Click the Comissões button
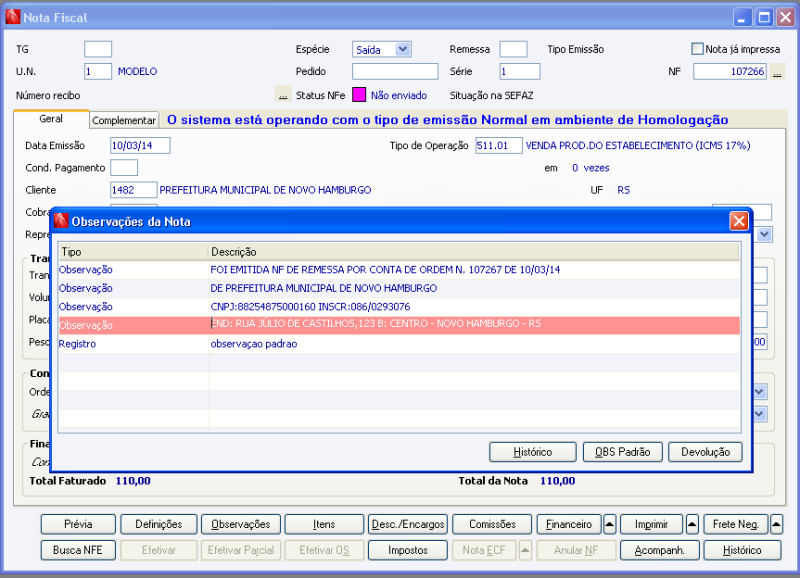The height and width of the screenshot is (578, 800). pyautogui.click(x=492, y=524)
